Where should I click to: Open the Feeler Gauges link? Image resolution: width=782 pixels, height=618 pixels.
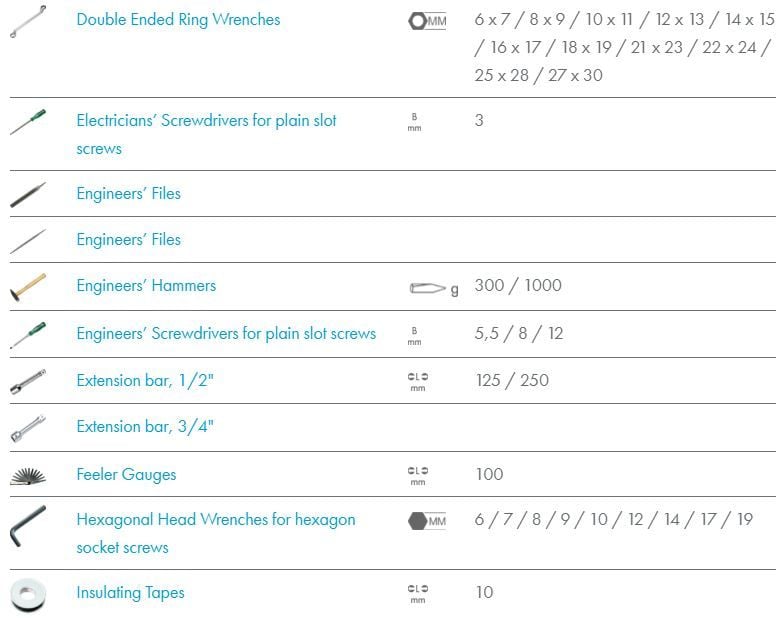126,474
